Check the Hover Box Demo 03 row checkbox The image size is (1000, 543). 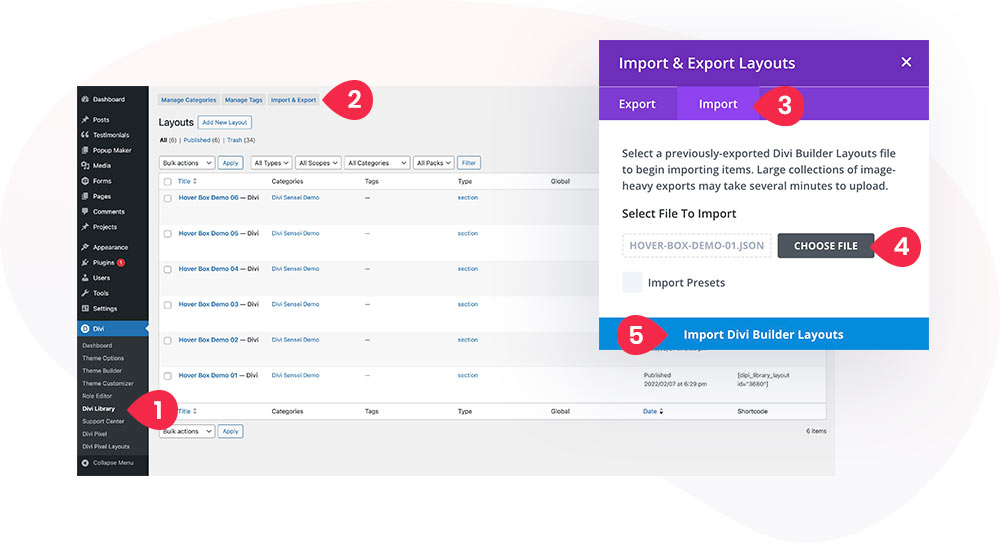tap(168, 305)
